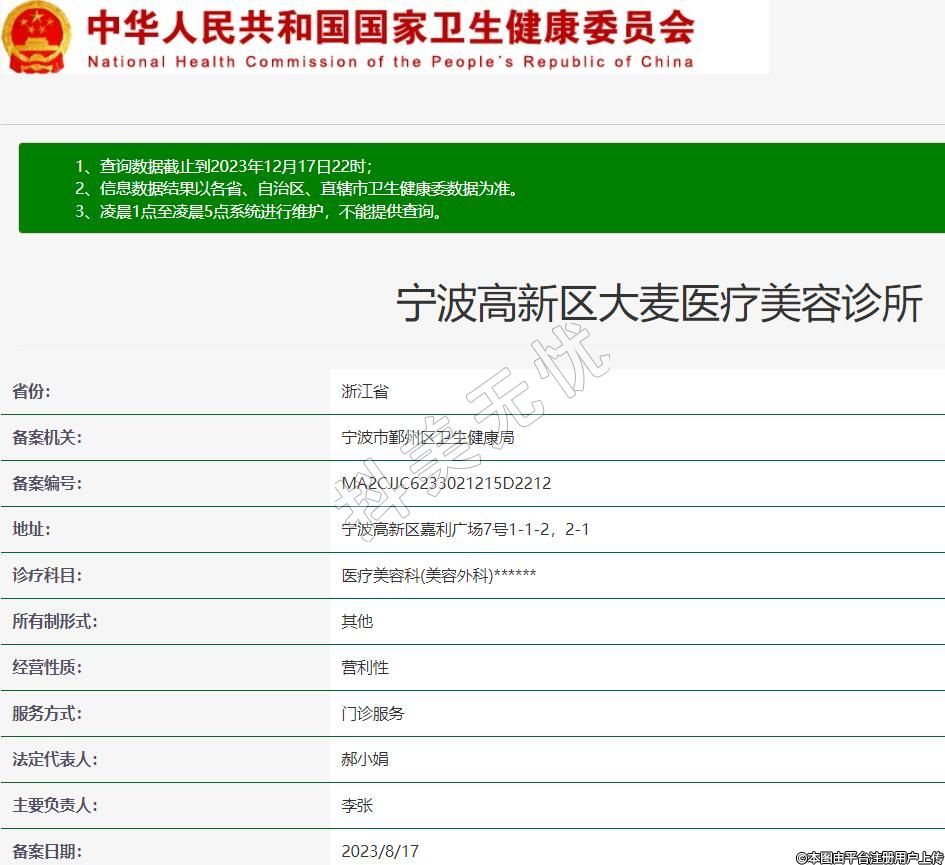Click the notice about 凌晨1点至凌晨5点 maintenance

click(259, 211)
